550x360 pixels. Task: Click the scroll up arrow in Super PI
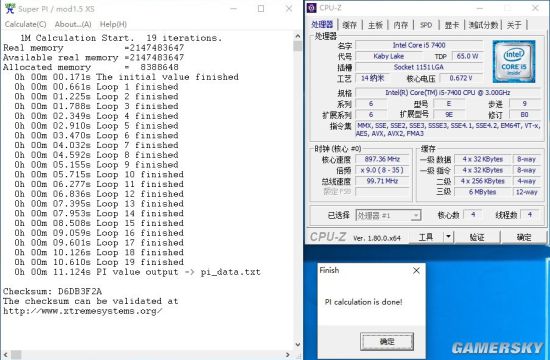[298, 36]
